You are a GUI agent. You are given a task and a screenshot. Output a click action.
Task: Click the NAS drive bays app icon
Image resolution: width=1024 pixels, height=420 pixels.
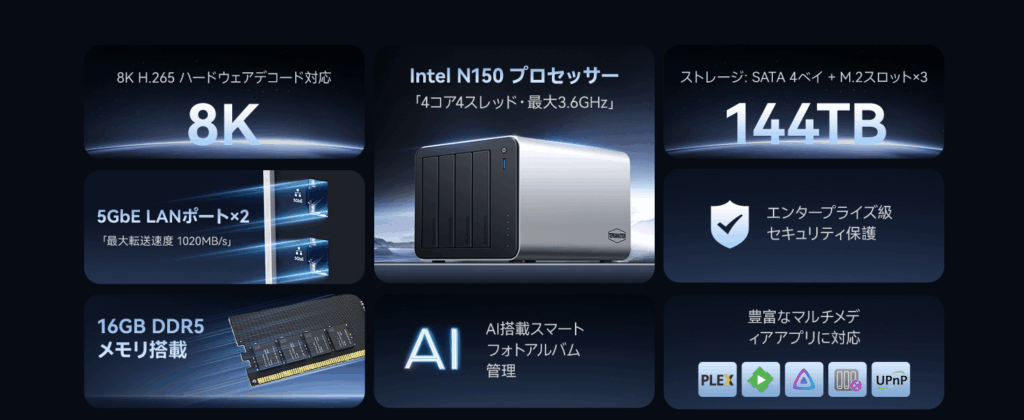tap(847, 380)
